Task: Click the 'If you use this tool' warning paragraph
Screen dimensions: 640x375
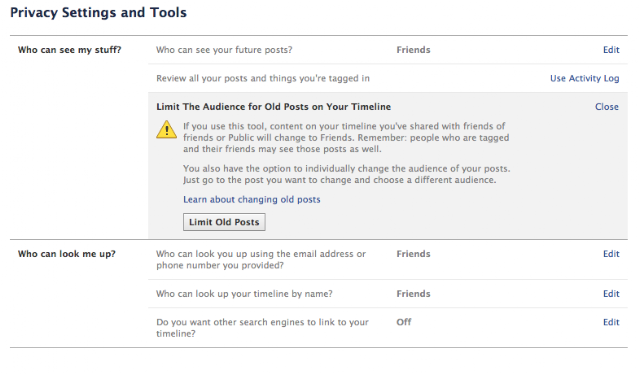Action: 346,138
